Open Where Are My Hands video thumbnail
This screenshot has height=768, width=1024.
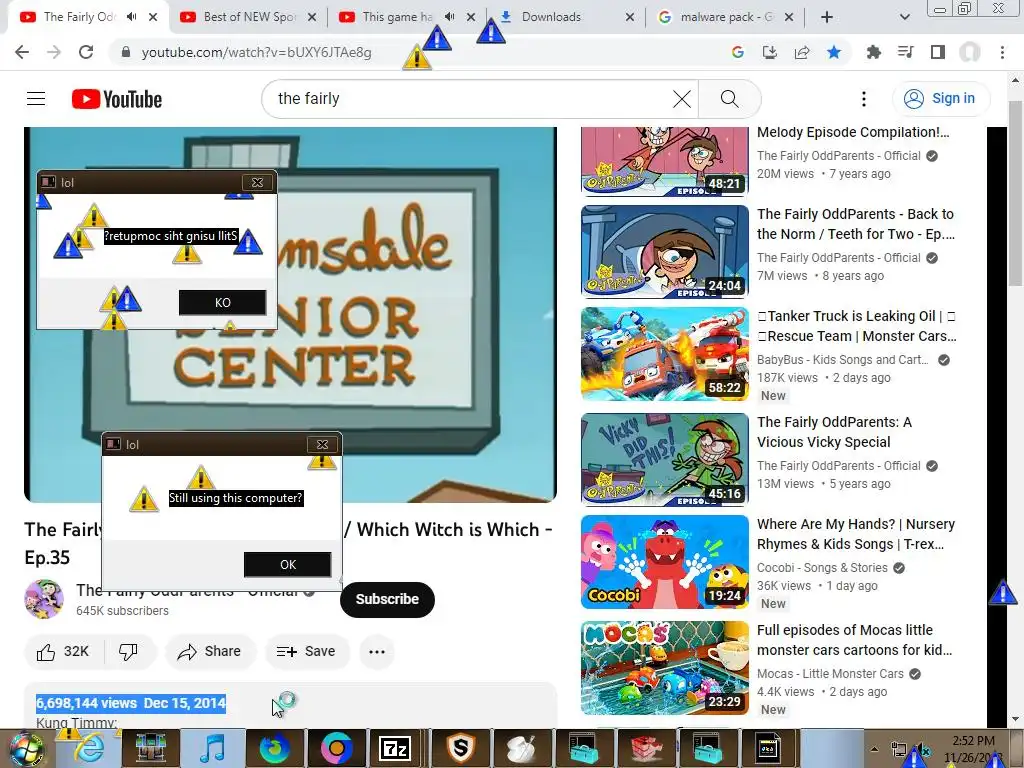click(x=665, y=562)
